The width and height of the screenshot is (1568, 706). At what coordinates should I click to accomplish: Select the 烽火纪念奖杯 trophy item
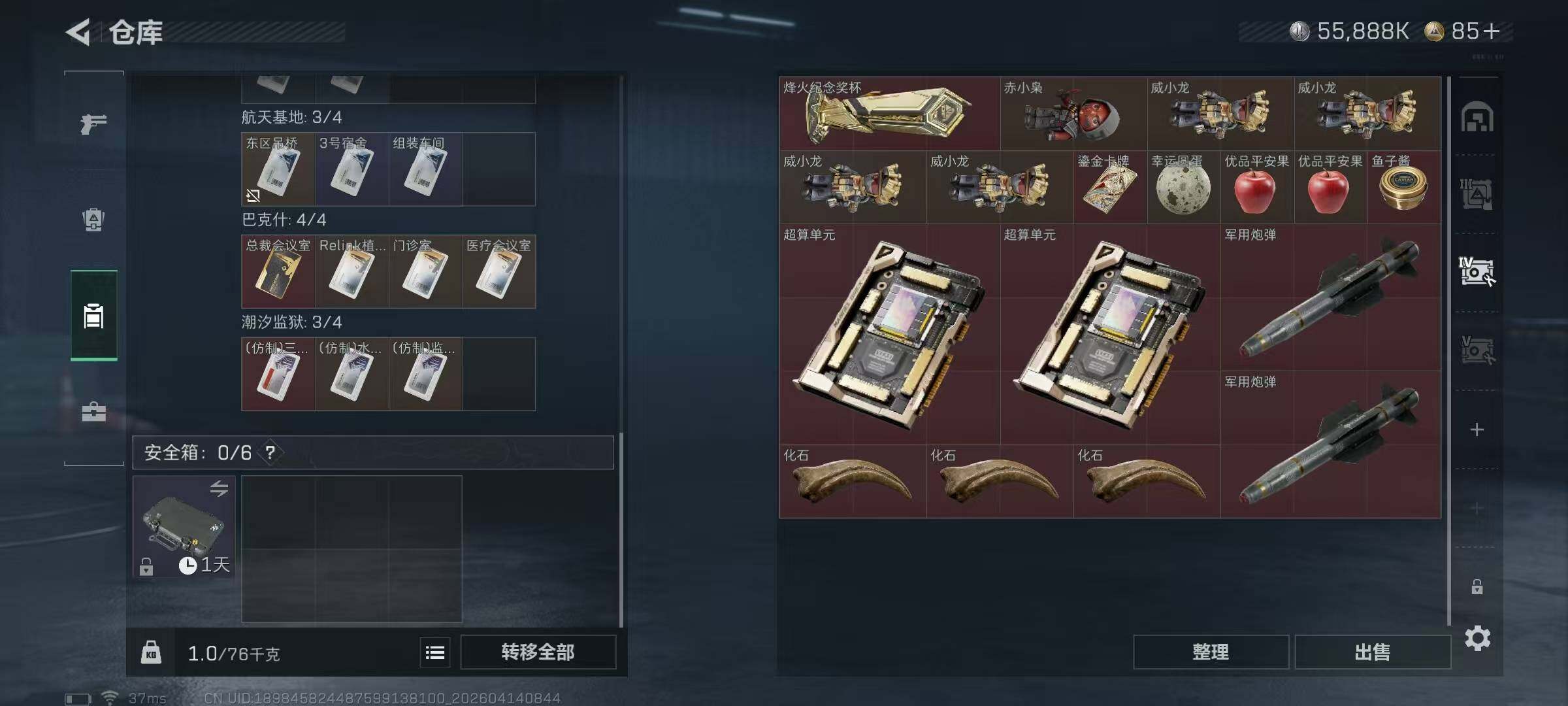[889, 114]
